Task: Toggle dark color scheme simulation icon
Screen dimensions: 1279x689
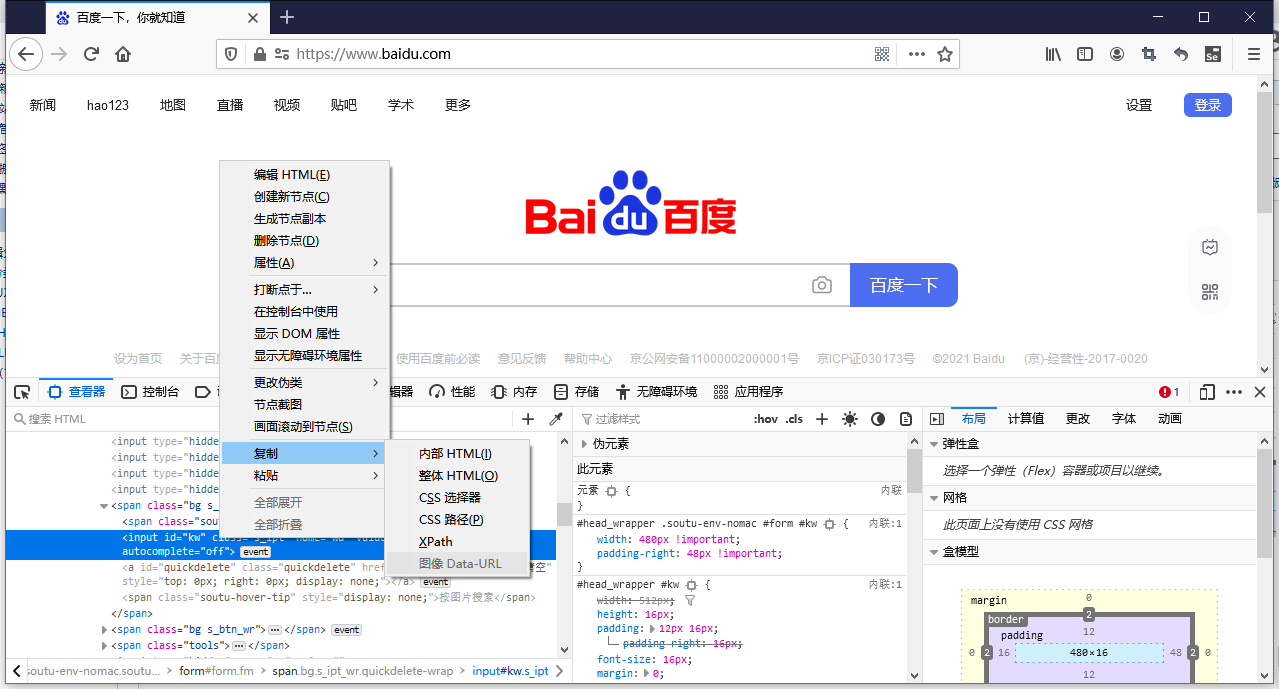Action: [x=878, y=419]
